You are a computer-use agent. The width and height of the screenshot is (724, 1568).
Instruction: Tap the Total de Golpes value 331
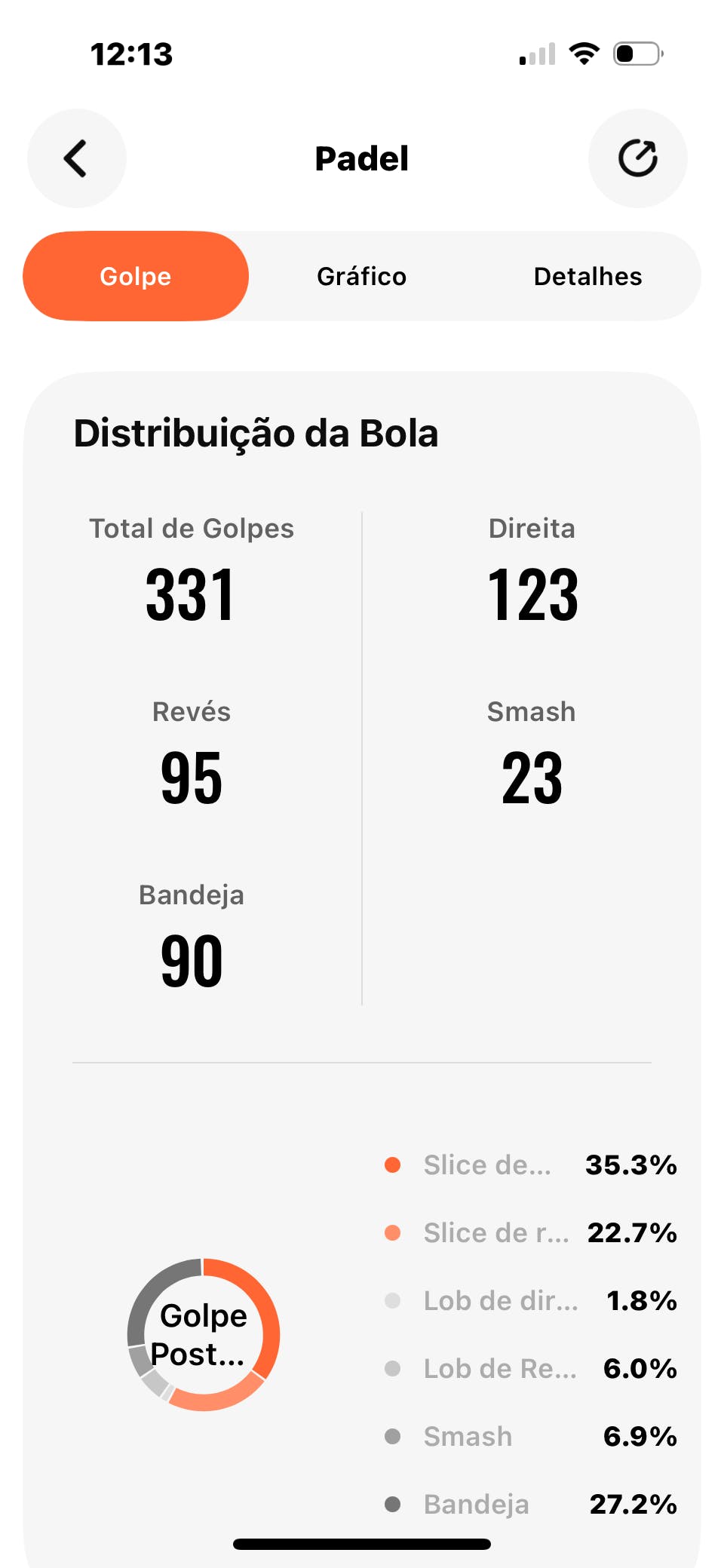(191, 595)
